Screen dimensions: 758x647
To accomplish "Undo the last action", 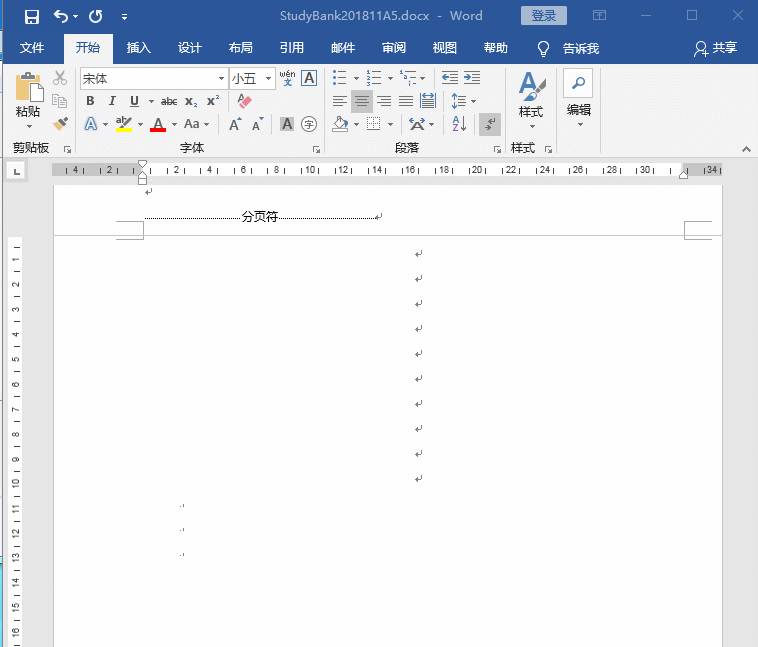I will (61, 16).
